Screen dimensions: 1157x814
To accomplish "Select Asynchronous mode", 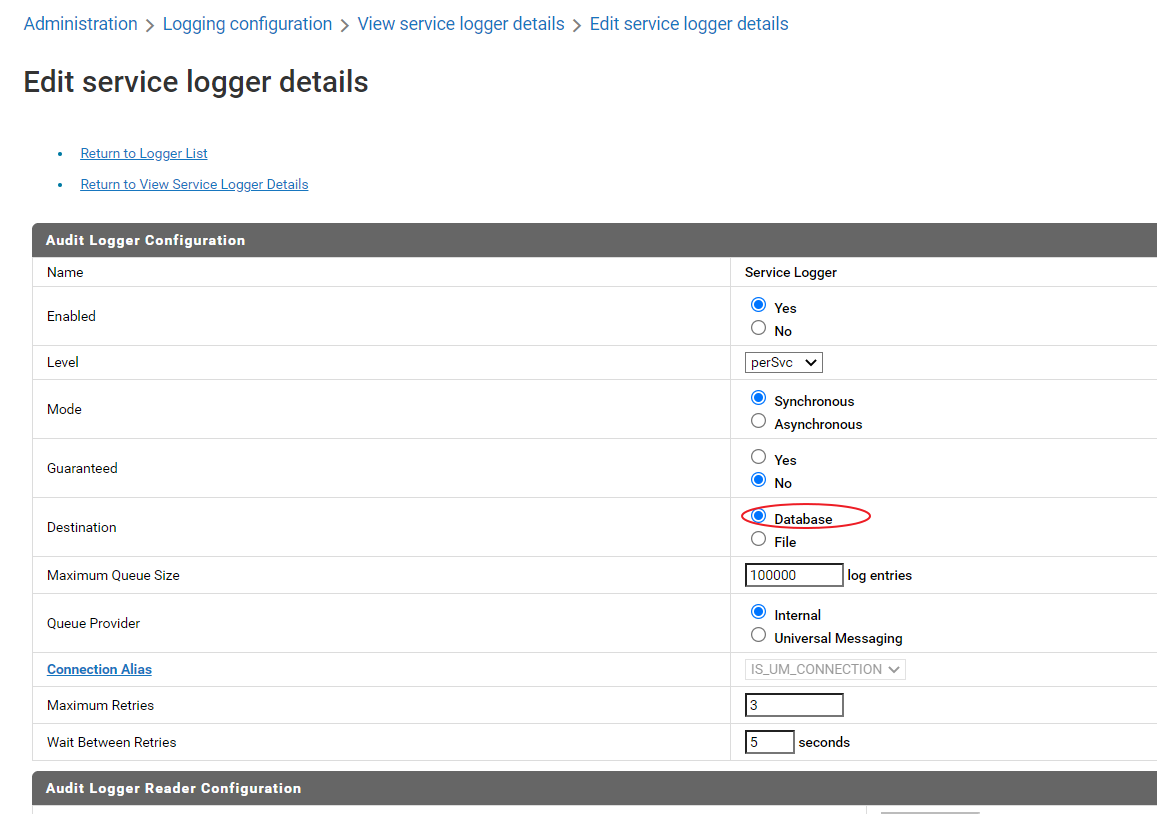I will click(x=758, y=421).
